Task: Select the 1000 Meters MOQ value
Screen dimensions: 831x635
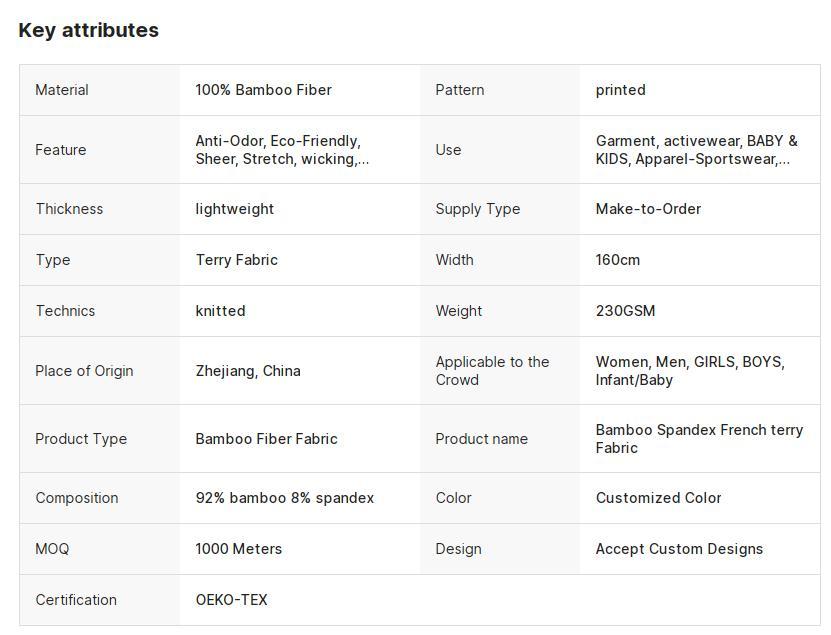Action: point(238,549)
